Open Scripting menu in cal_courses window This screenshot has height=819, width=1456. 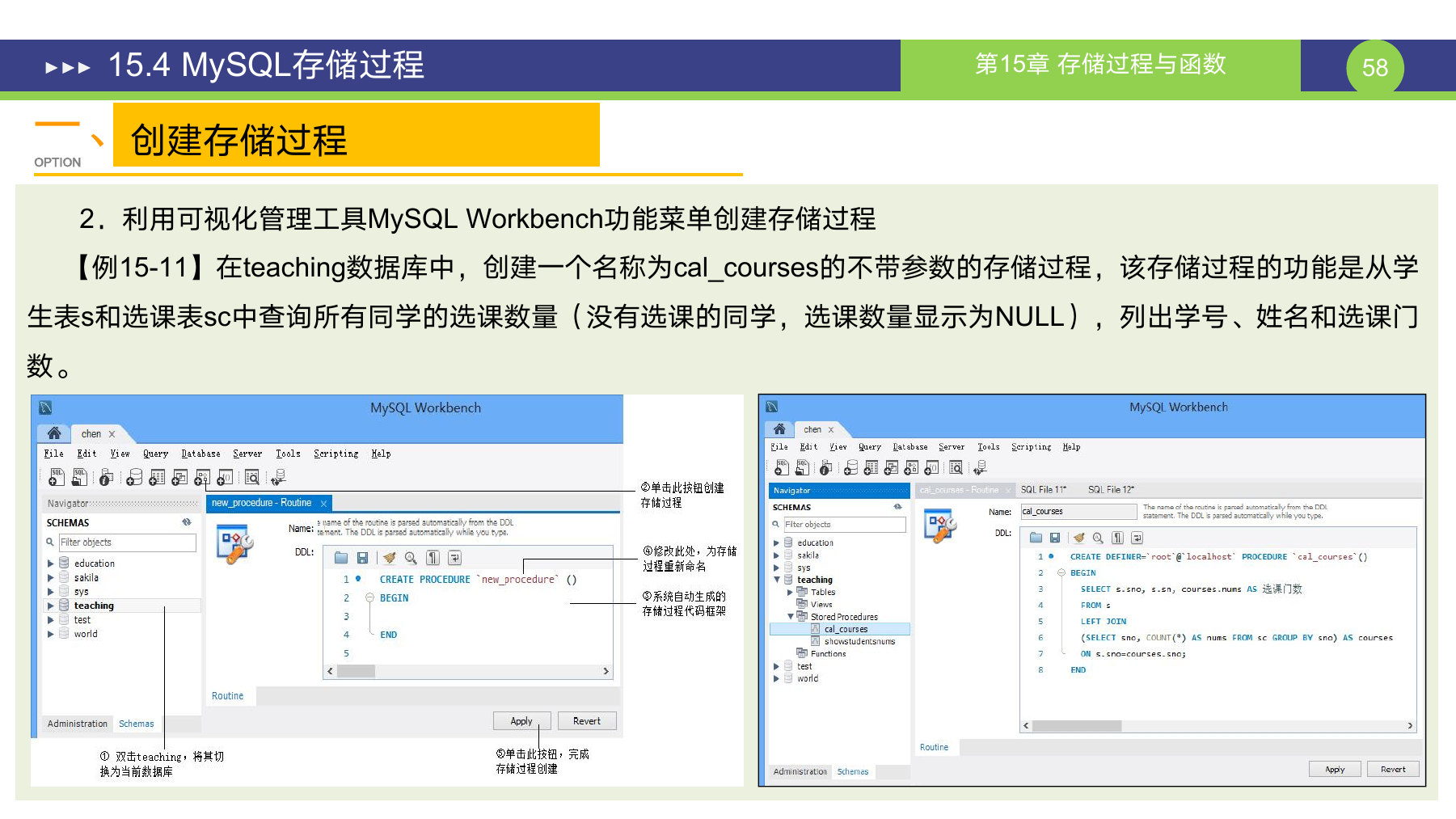tap(1031, 447)
